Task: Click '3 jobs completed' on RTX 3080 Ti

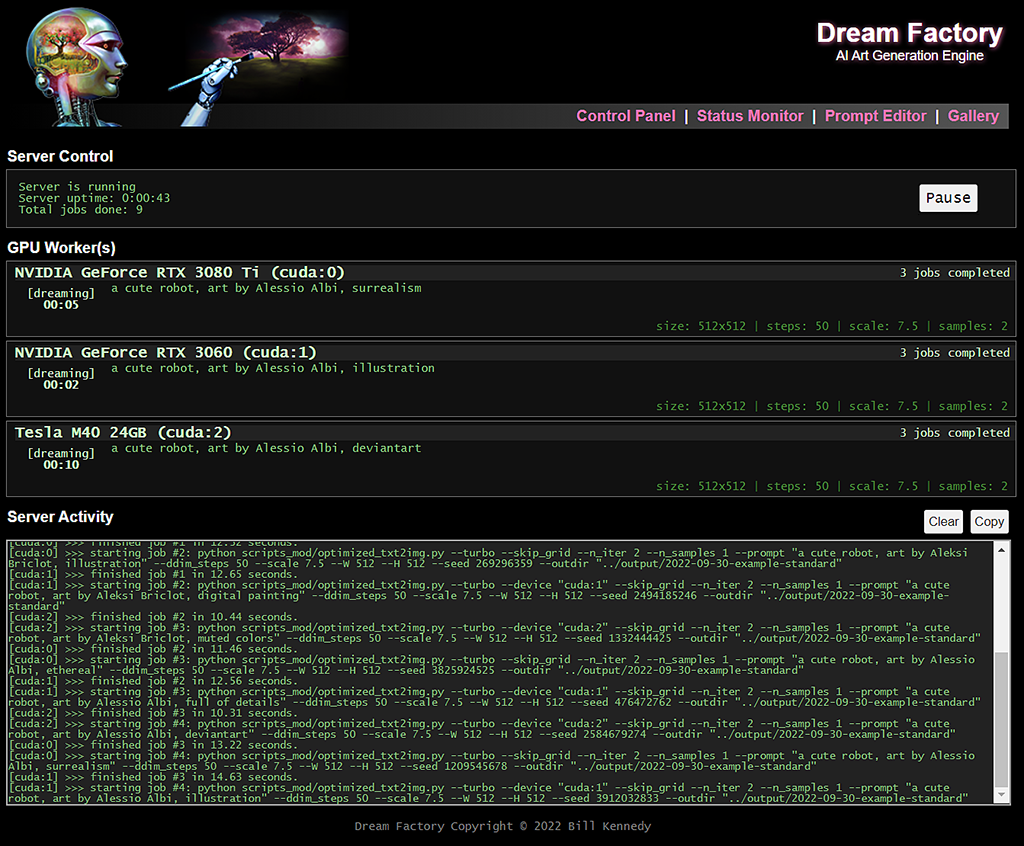Action: tap(954, 272)
